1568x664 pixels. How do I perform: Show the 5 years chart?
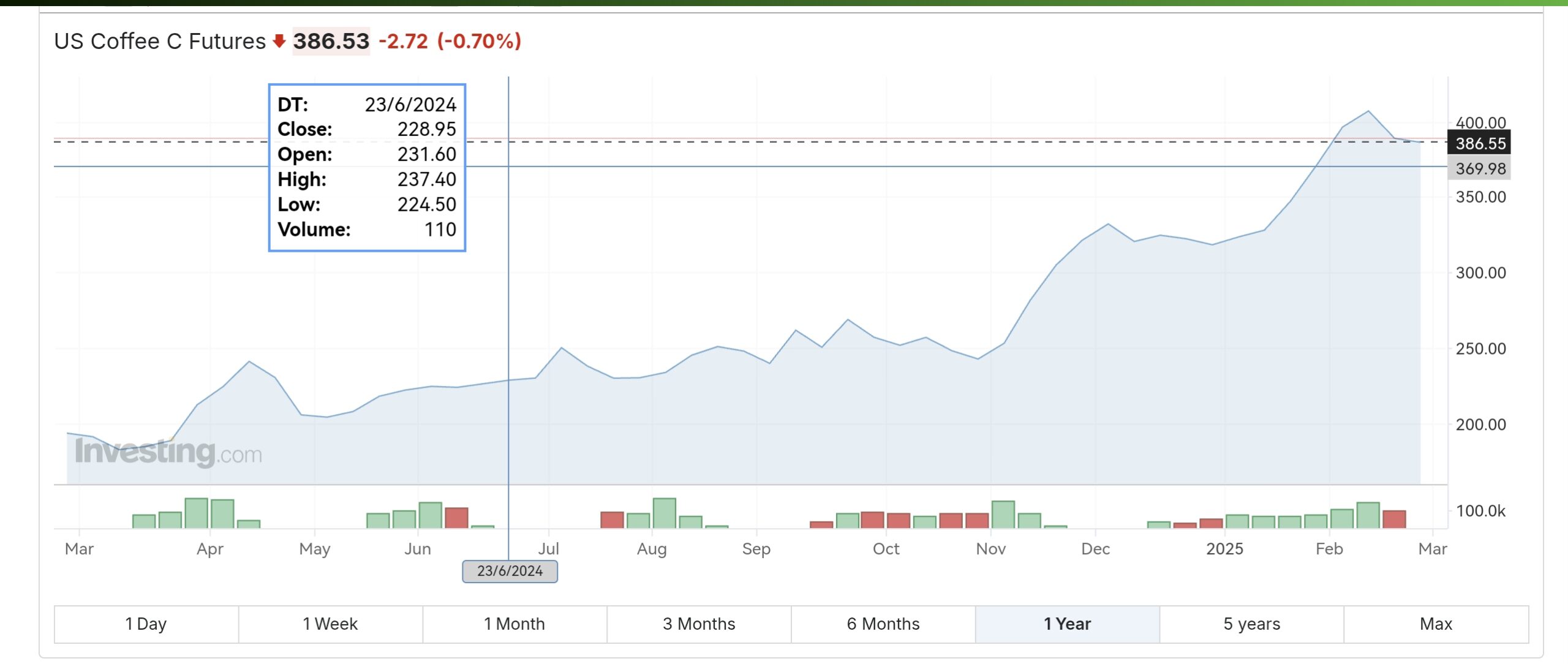tap(1251, 624)
